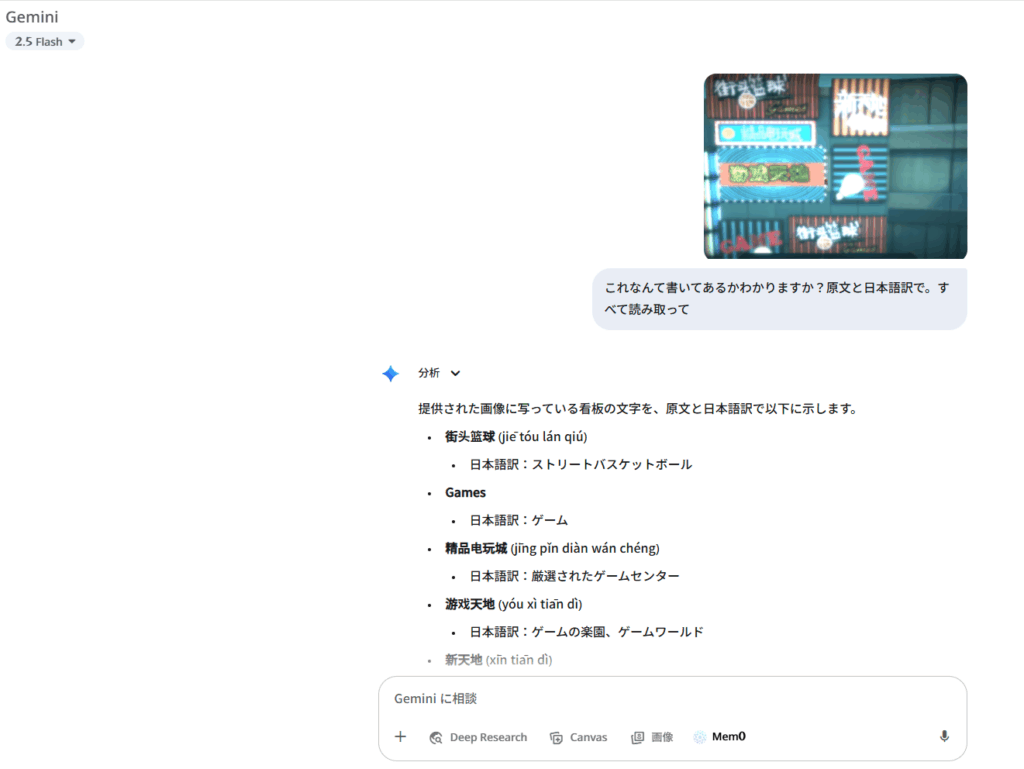This screenshot has height=769, width=1024.
Task: Click the 分析 label
Action: click(x=429, y=373)
